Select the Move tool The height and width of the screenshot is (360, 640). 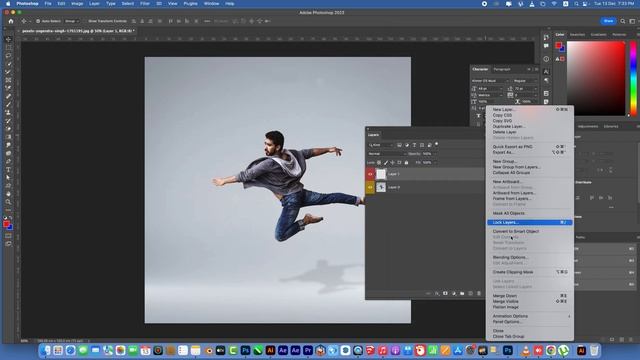pyautogui.click(x=9, y=40)
